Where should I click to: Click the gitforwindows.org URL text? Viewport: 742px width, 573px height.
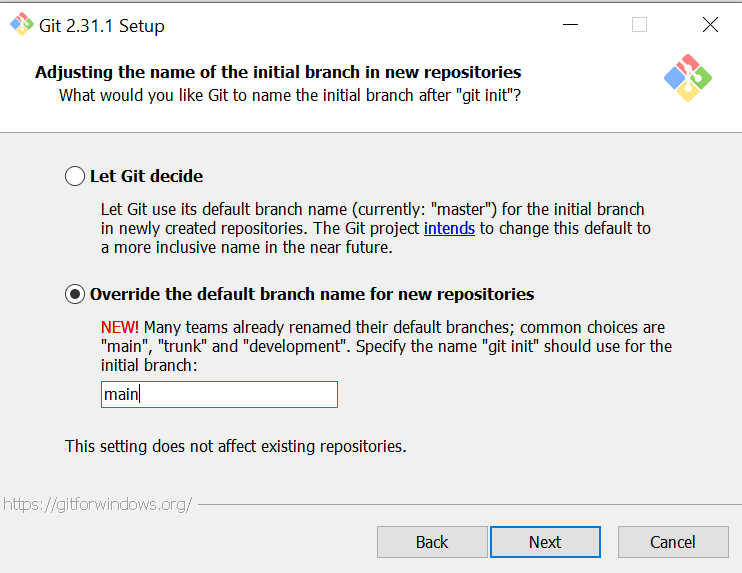point(96,504)
